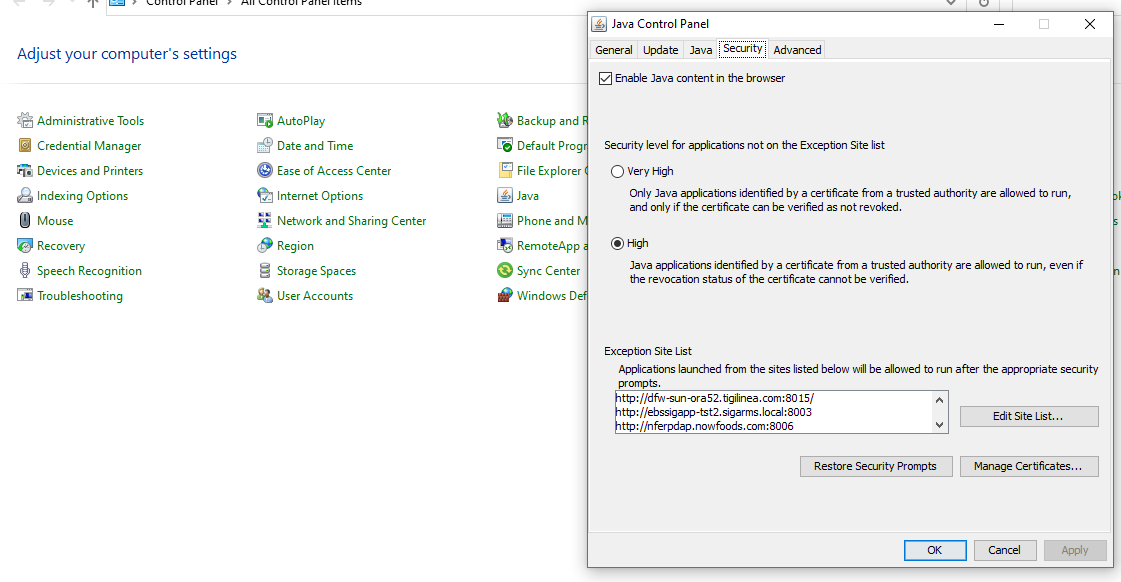Open Storage Spaces icon
1121x582 pixels.
[265, 270]
